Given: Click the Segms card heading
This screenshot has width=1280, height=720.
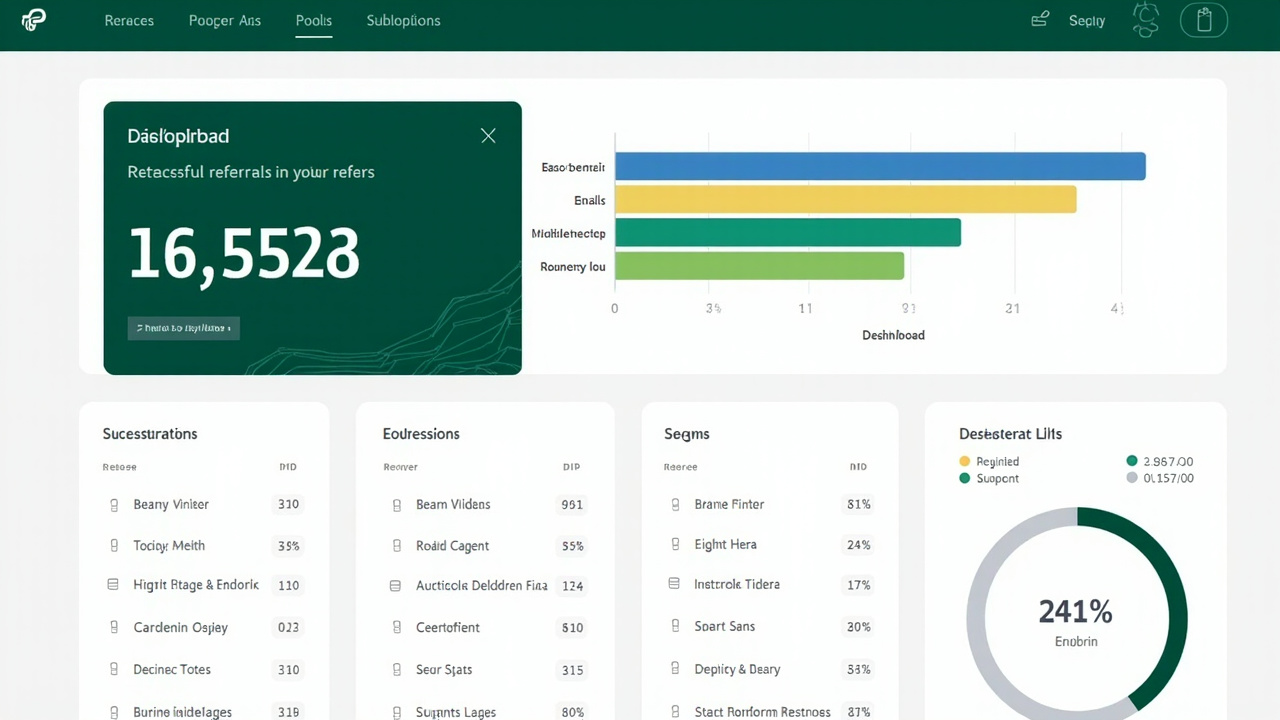Looking at the screenshot, I should click(687, 434).
